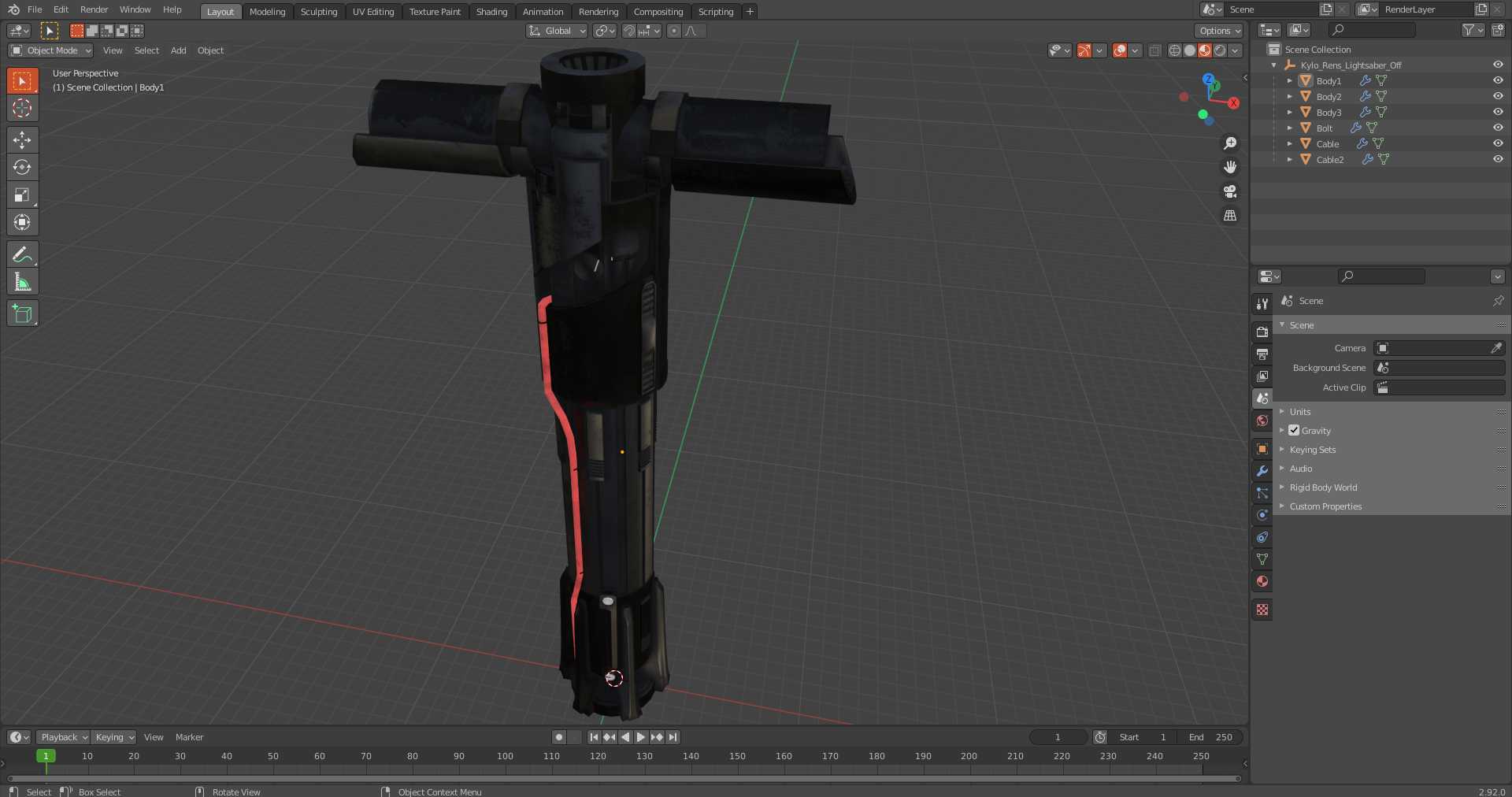Hide the Bolt object
Screen dimensions: 1512x797
coord(1498,128)
